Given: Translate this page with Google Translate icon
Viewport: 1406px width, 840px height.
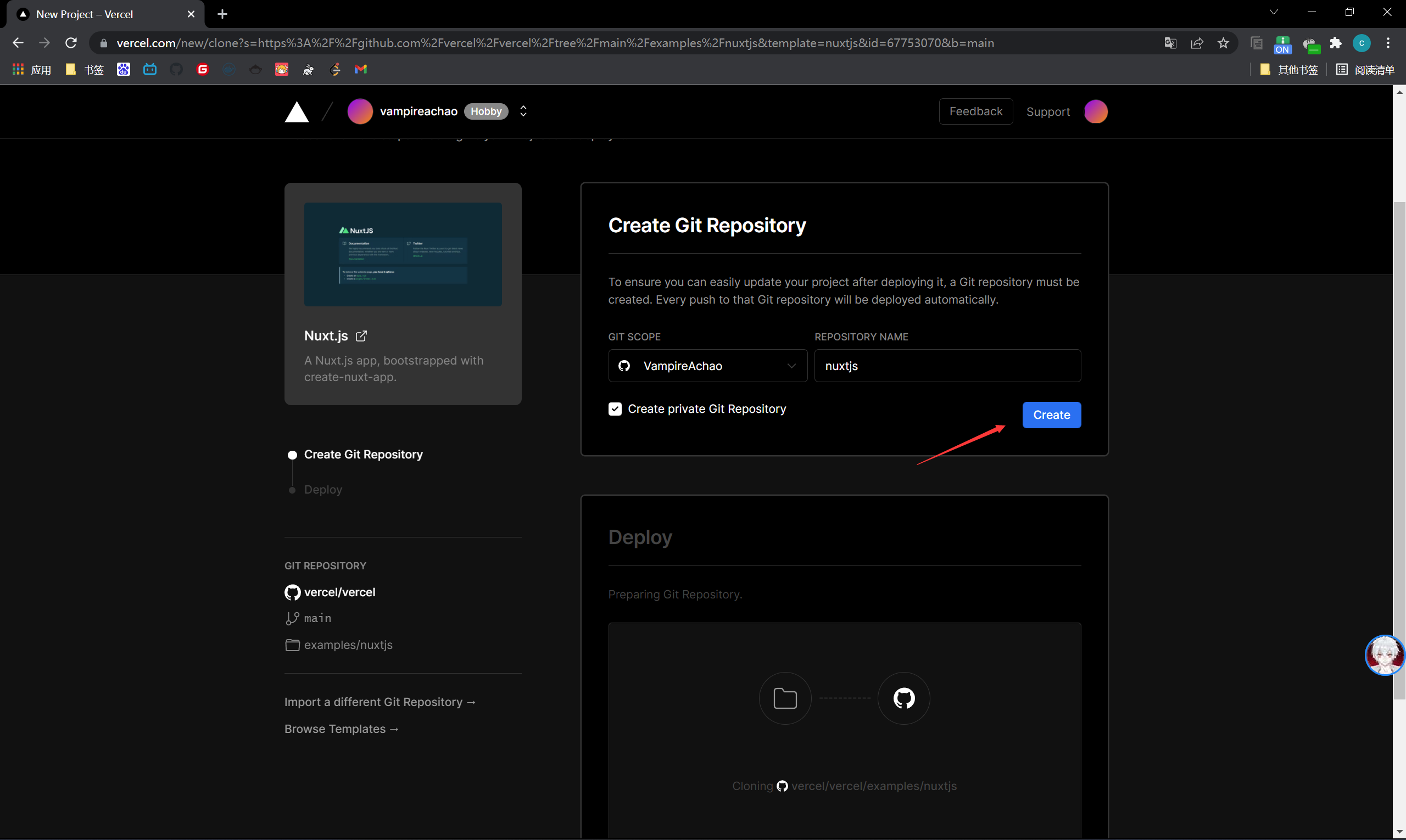Looking at the screenshot, I should tap(1170, 43).
